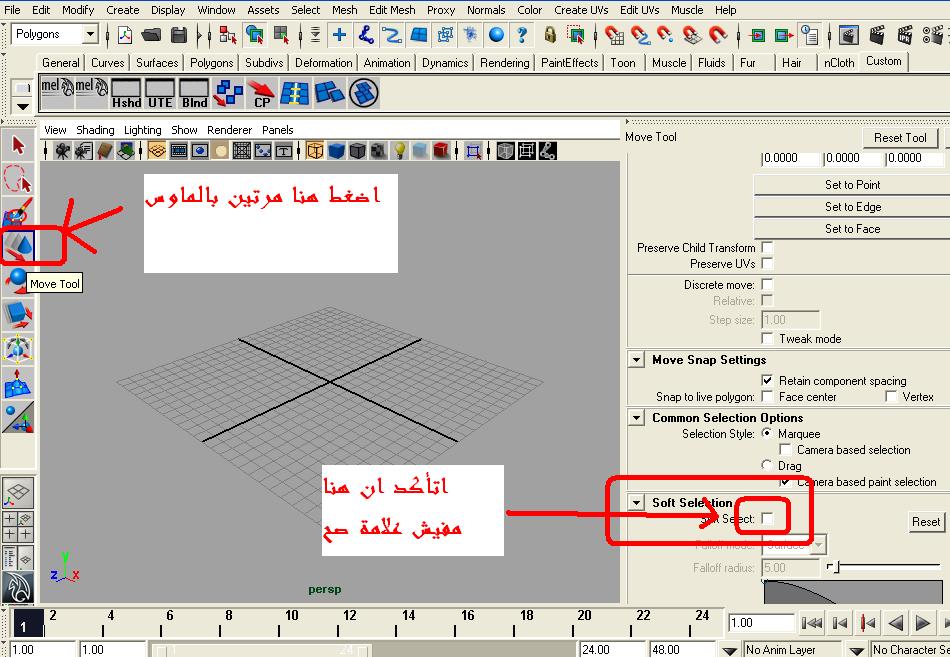950x657 pixels.
Task: Switch to single perspective layout
Action: point(18,493)
